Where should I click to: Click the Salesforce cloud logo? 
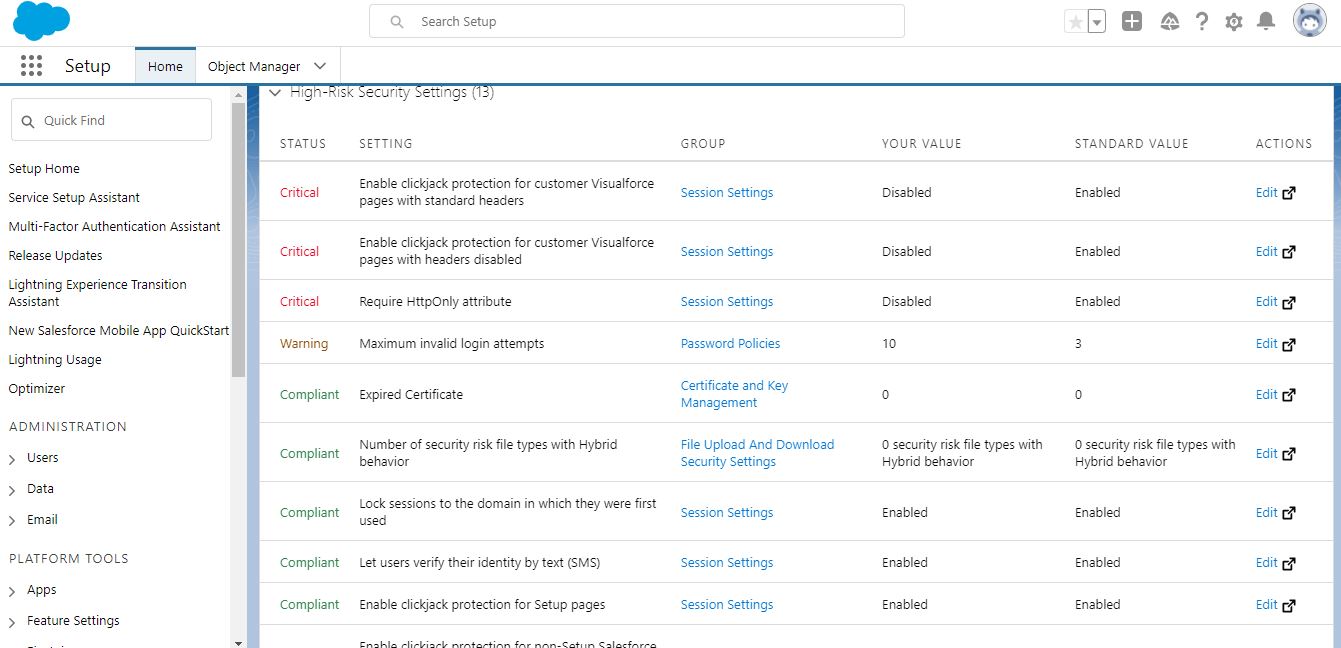pos(40,20)
